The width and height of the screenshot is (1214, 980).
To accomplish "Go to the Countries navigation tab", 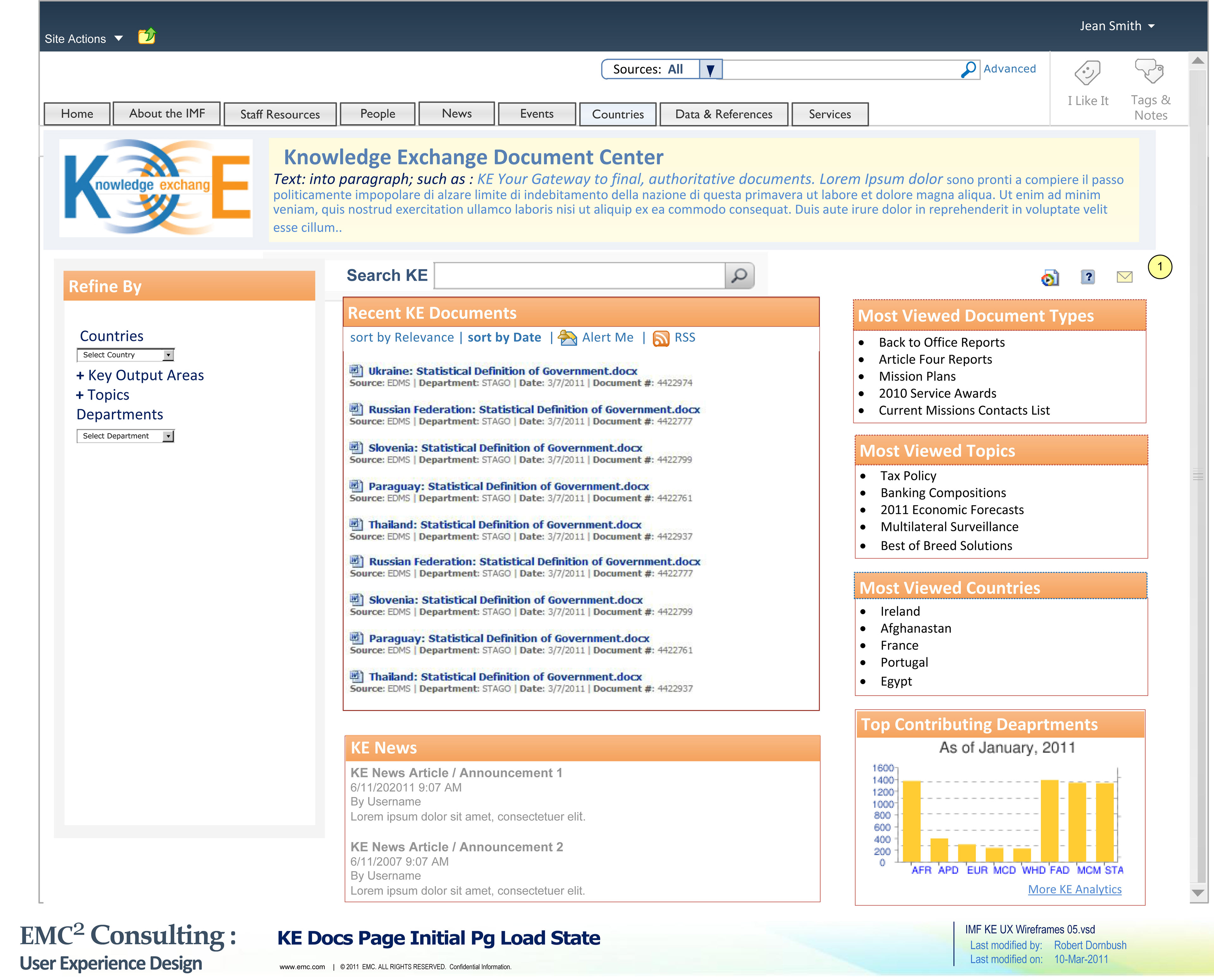I will tap(617, 114).
